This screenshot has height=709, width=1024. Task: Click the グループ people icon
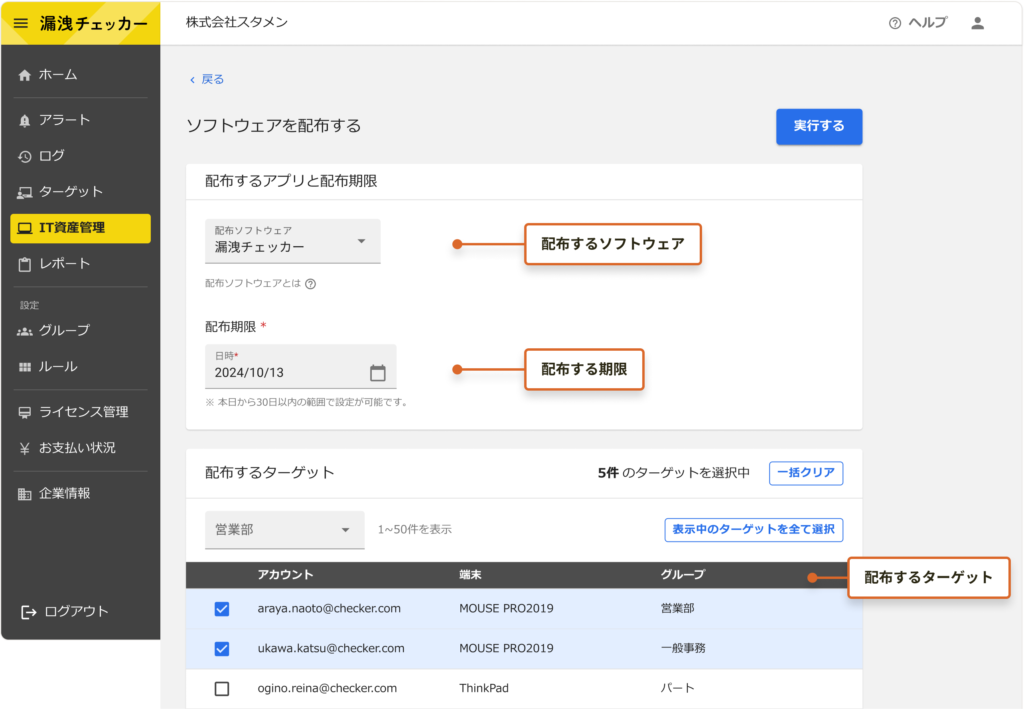coord(25,331)
